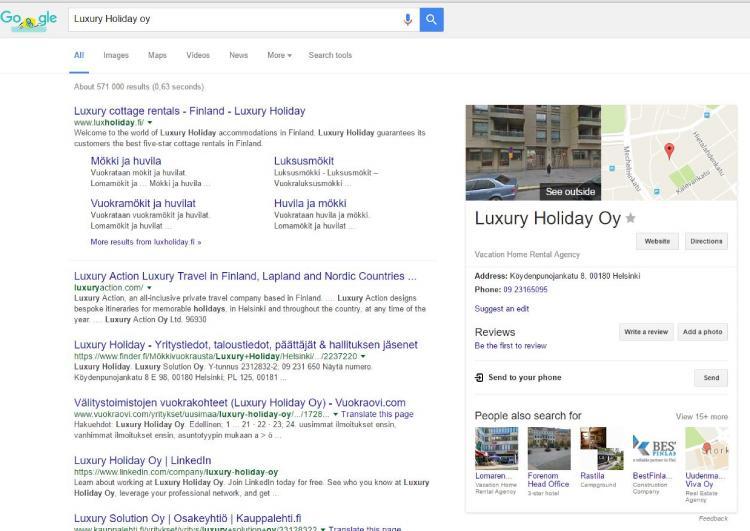Open Luxury cottage rentals - Finland result
This screenshot has height=531, width=750.
point(189,111)
